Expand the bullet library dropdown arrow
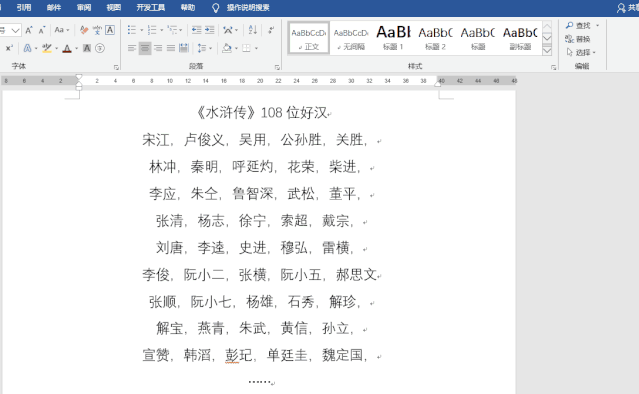This screenshot has width=639, height=394. pyautogui.click(x=141, y=31)
